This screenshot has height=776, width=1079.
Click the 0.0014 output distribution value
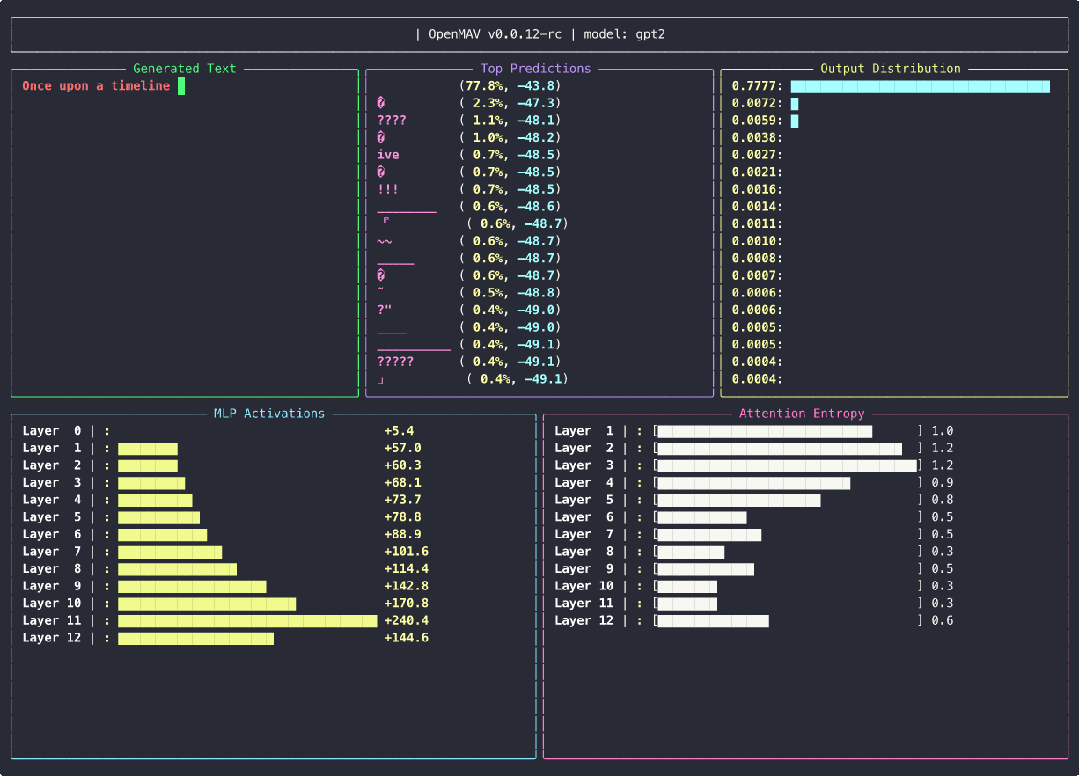[x=757, y=206]
